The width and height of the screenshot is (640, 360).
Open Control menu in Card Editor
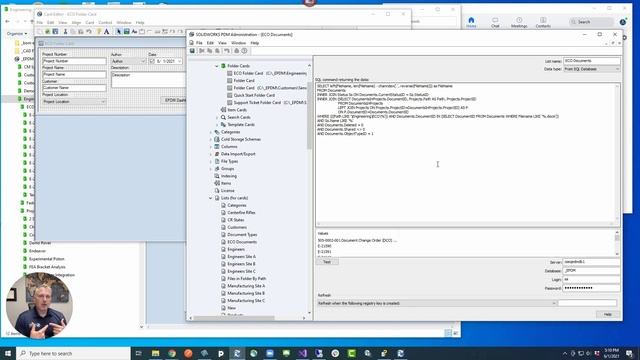[x=105, y=22]
